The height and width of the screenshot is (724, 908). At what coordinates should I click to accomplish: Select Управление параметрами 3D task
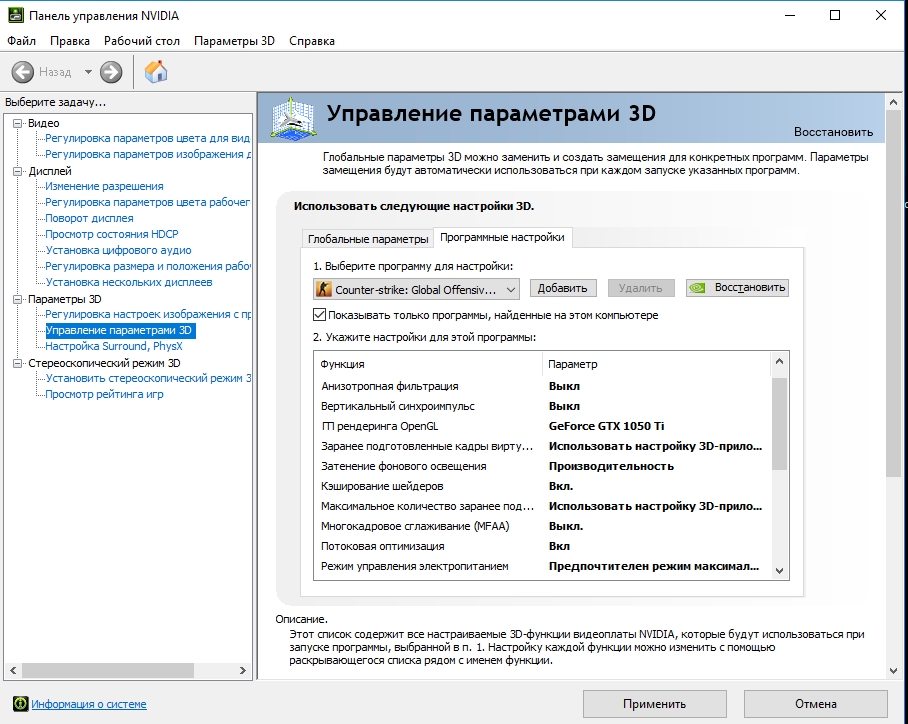coord(118,330)
